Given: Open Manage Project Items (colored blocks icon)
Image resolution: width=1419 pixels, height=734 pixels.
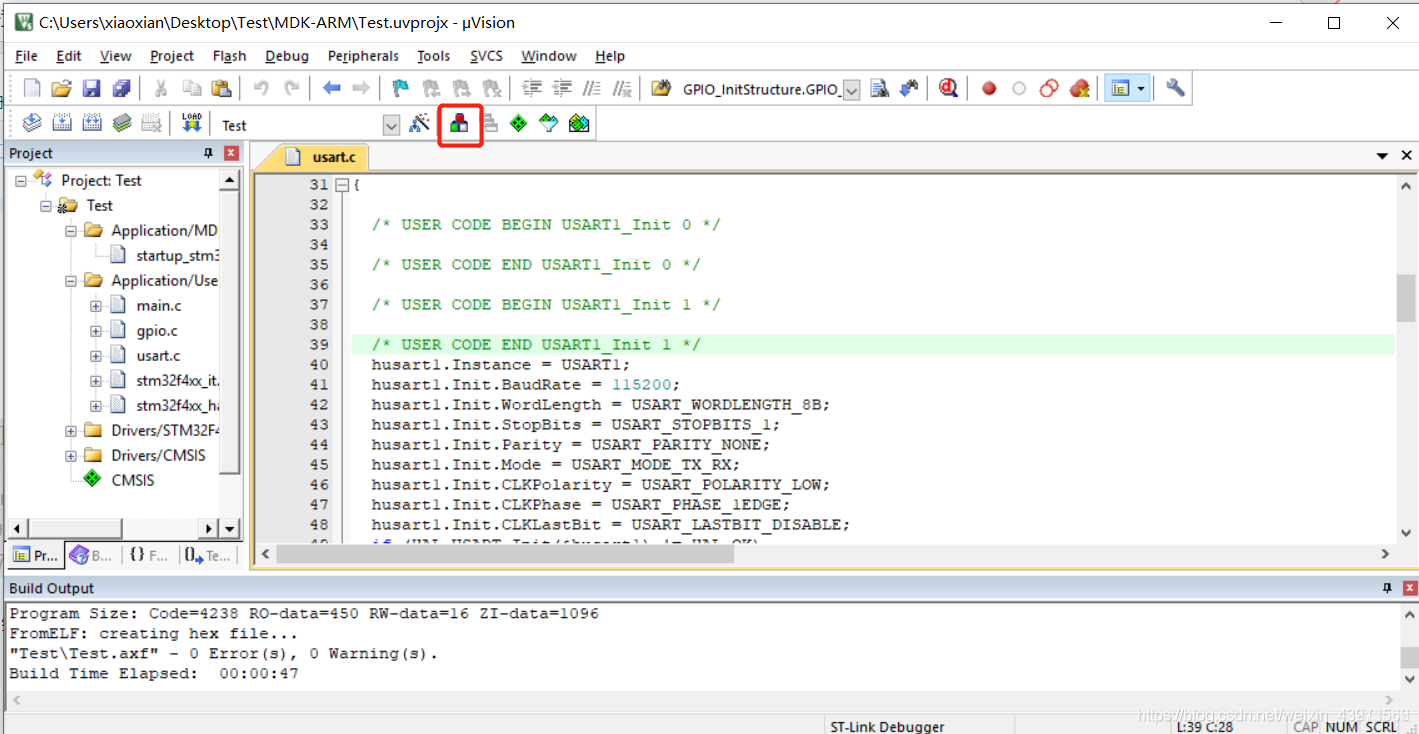Looking at the screenshot, I should point(459,124).
